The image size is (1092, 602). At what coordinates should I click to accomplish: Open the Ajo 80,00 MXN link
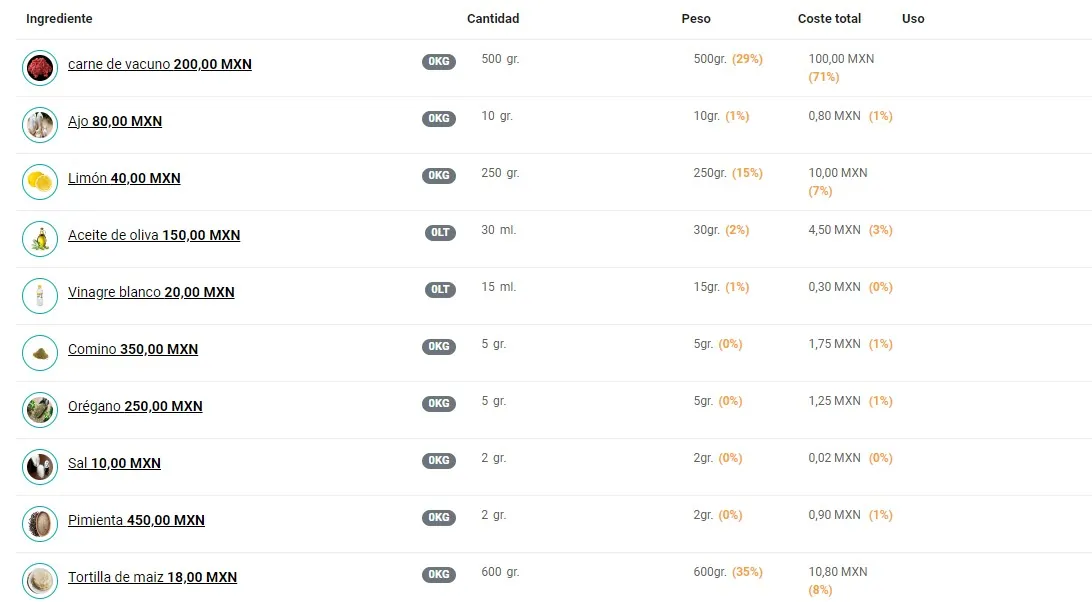click(x=115, y=121)
